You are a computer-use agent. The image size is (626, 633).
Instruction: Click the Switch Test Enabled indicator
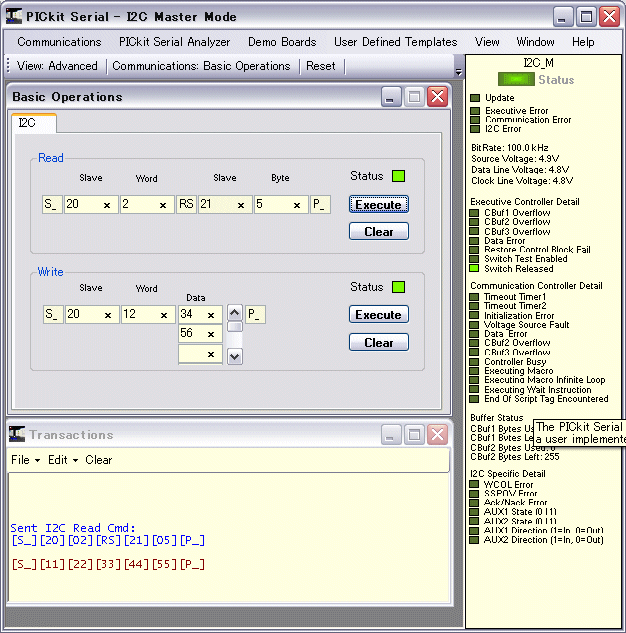(x=474, y=259)
